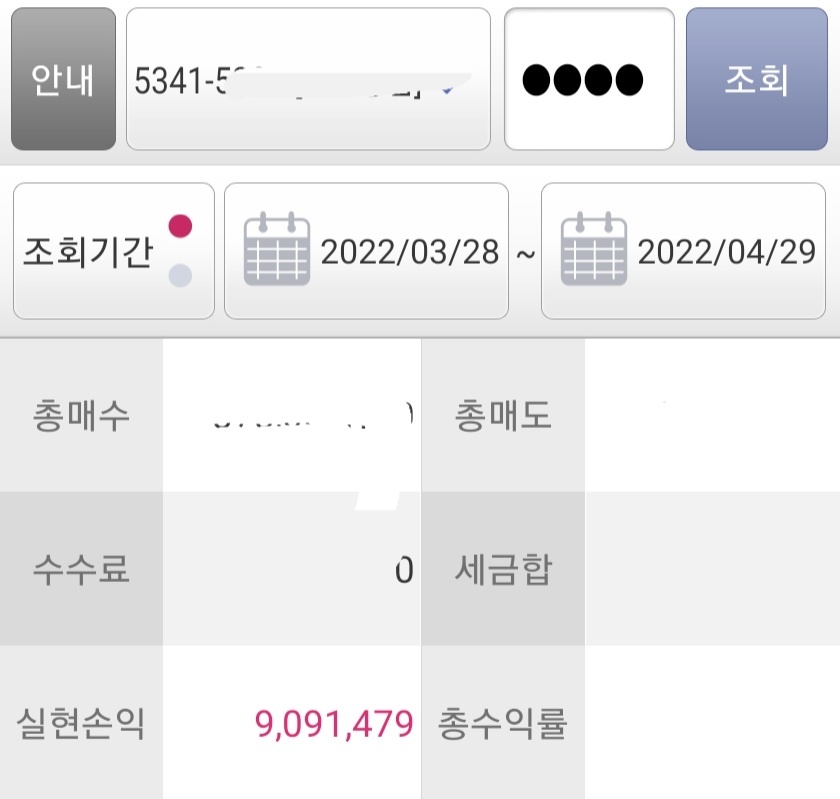Open the 2022/03/28 start date picker
Viewport: 840px width, 799px height.
409,252
